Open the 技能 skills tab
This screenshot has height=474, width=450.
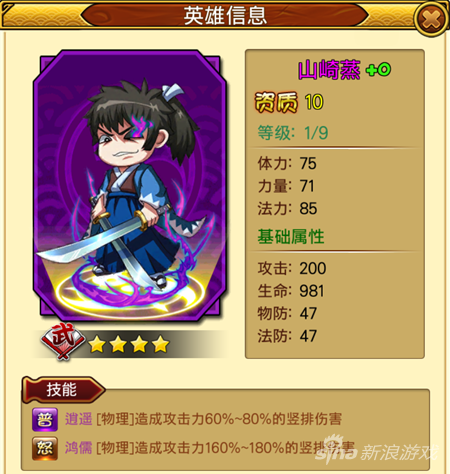(x=63, y=390)
